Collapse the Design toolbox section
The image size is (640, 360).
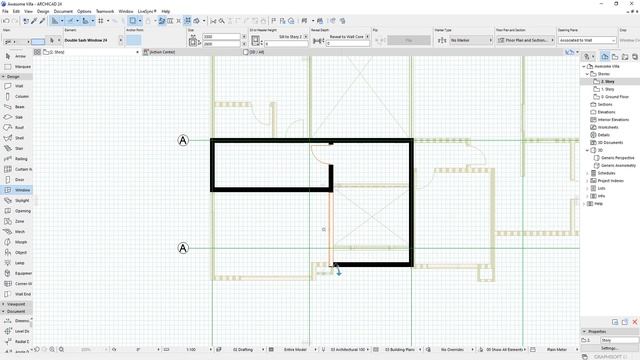point(3,77)
